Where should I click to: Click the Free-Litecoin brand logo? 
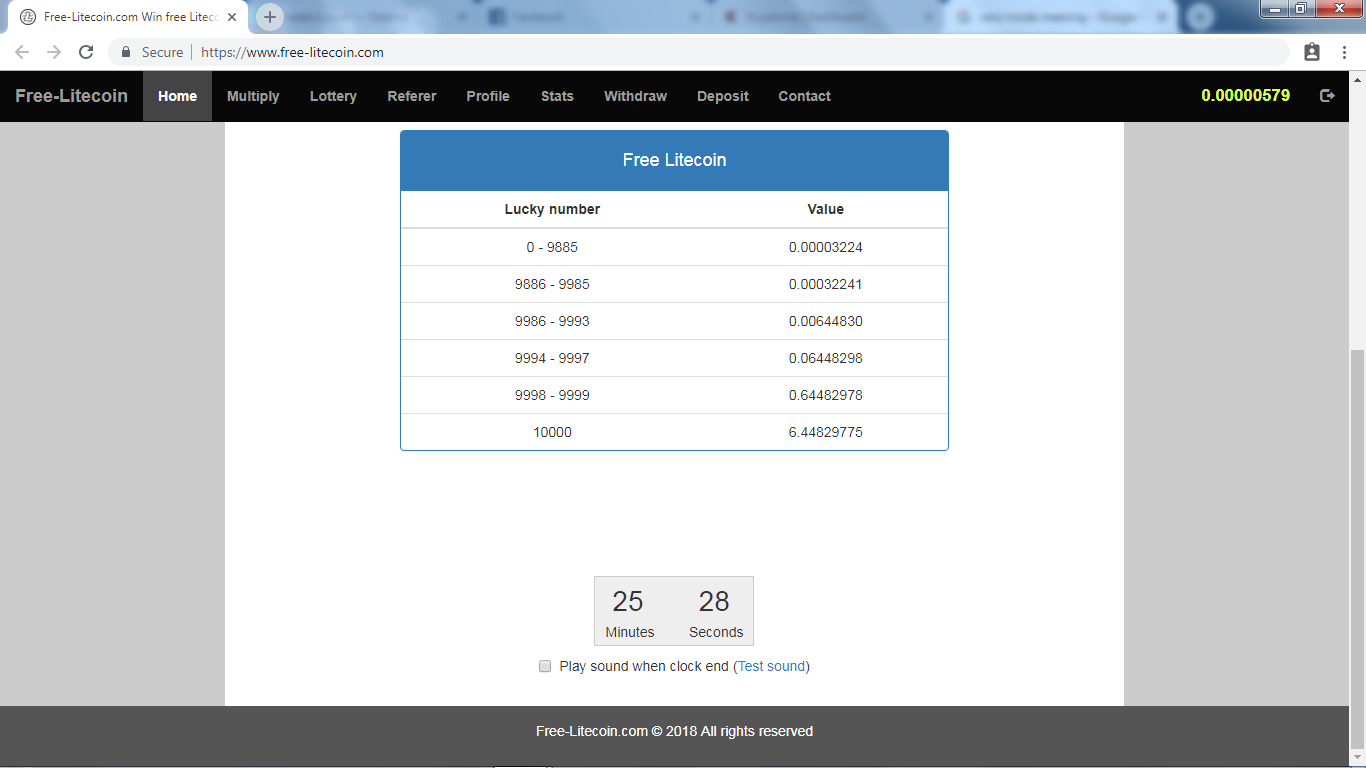(x=72, y=96)
